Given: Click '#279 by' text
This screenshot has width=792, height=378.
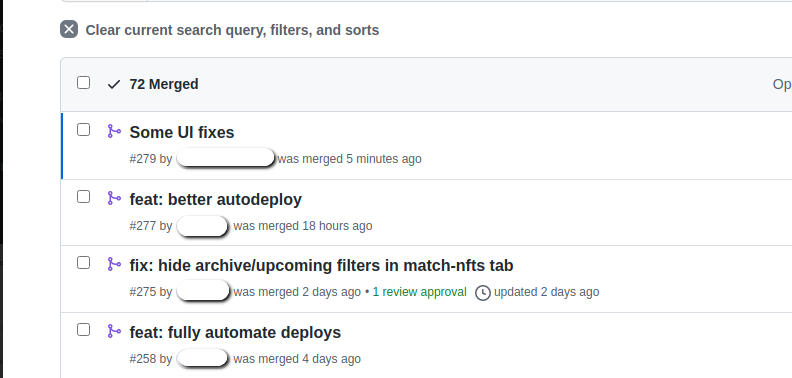Looking at the screenshot, I should tap(151, 159).
